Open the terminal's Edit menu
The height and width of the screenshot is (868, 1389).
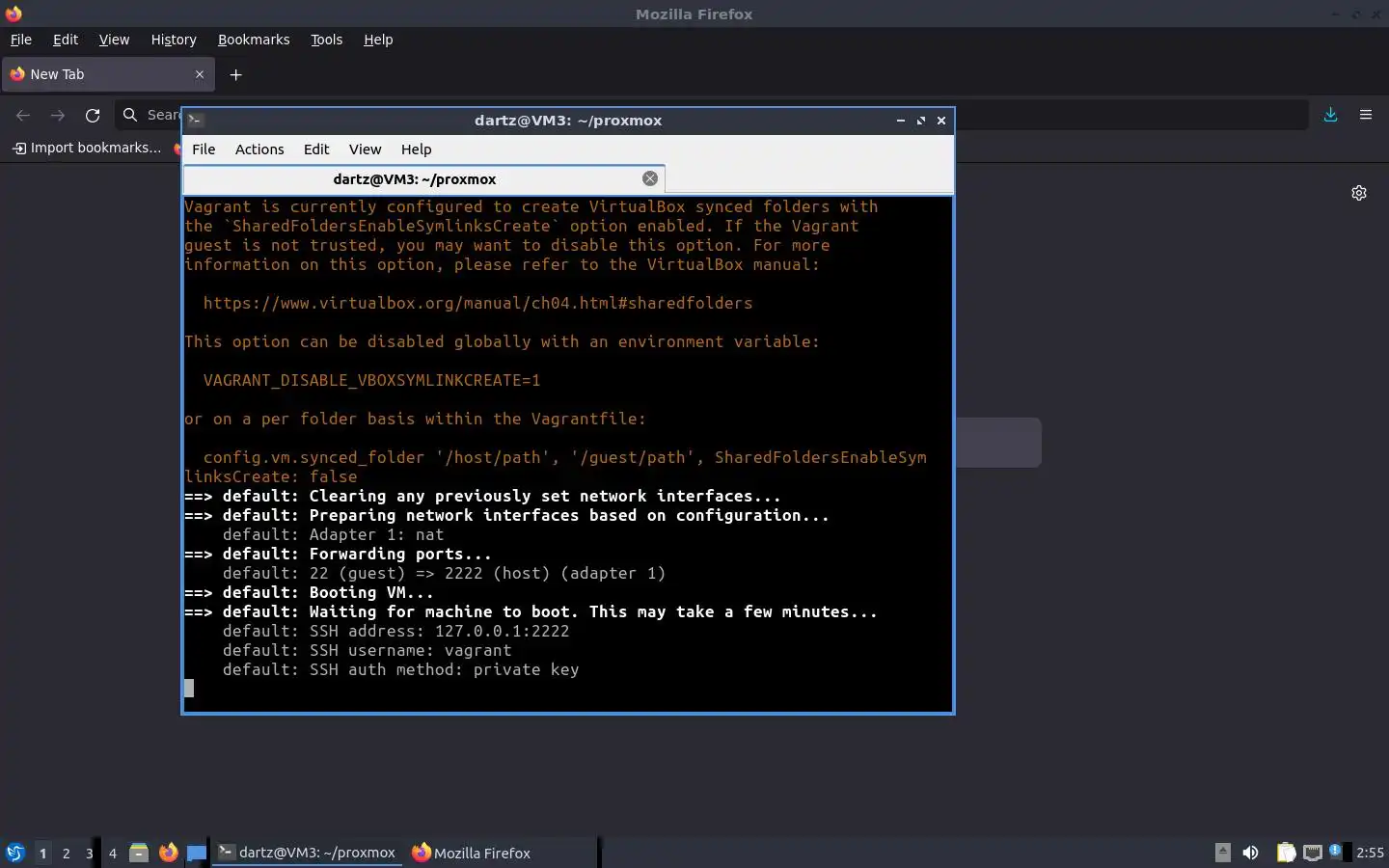[x=316, y=149]
